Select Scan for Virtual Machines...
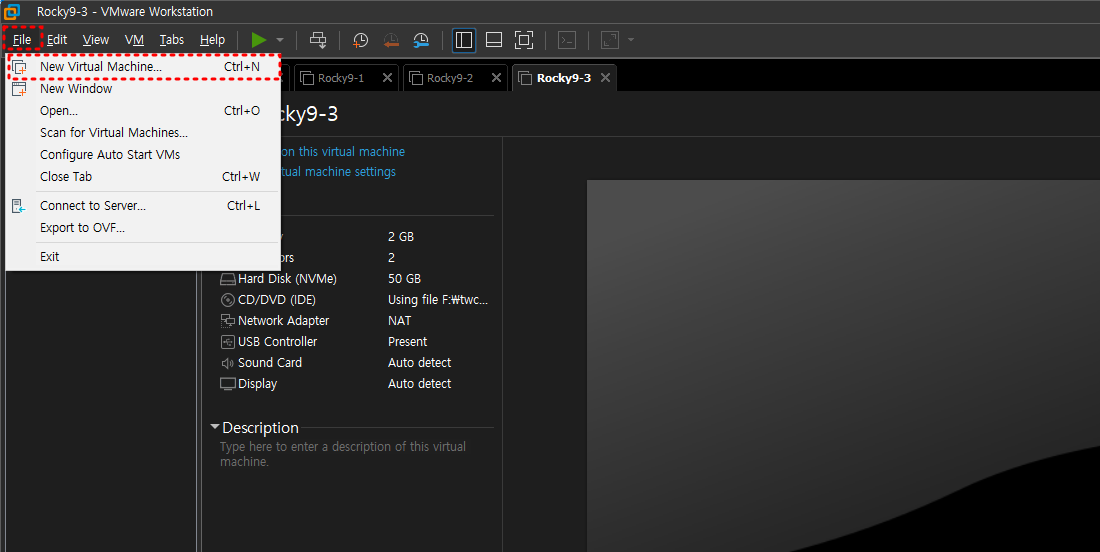Screen dimensions: 1100x552 (143, 133)
